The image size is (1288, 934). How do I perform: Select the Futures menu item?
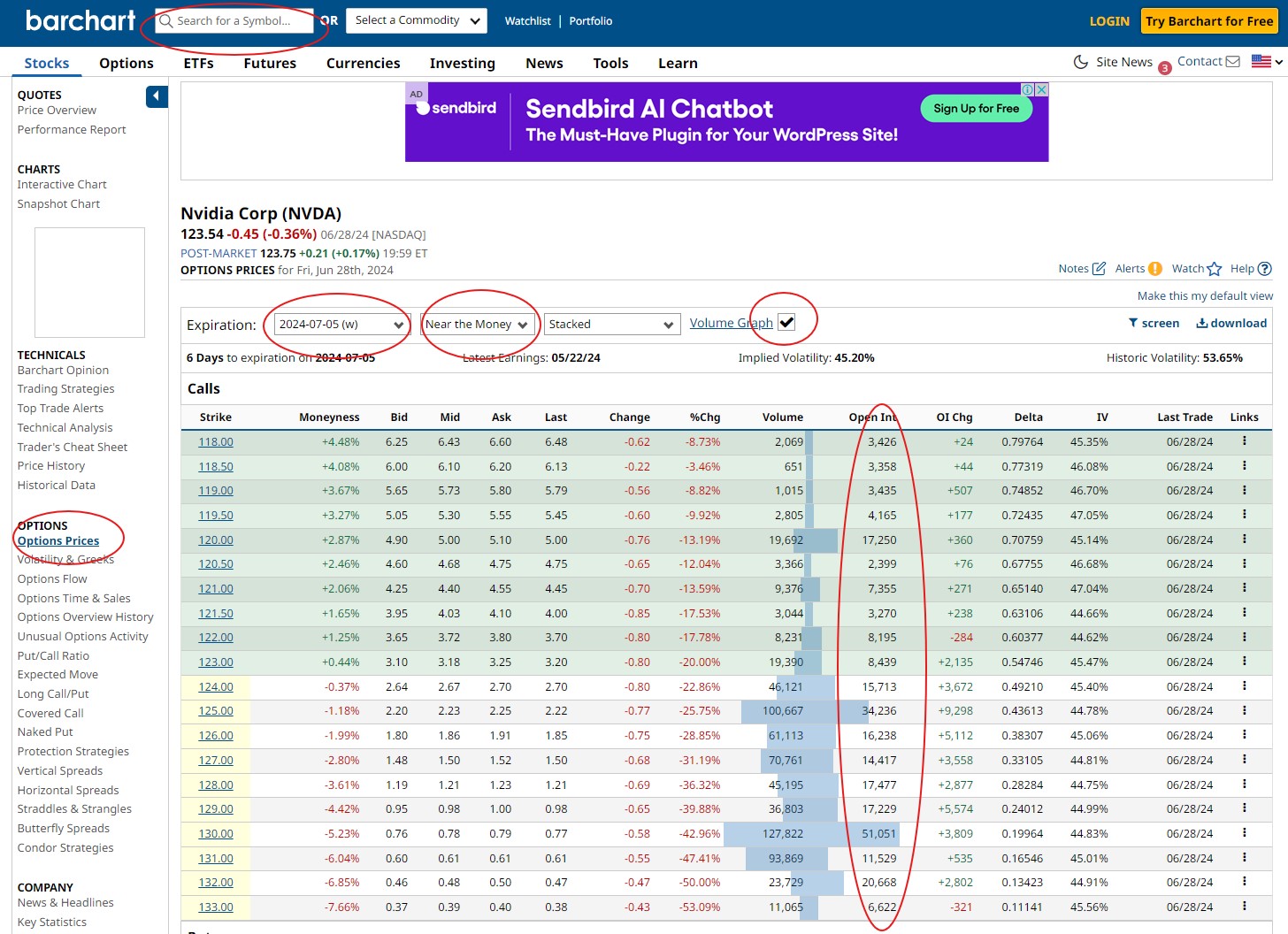coord(269,63)
